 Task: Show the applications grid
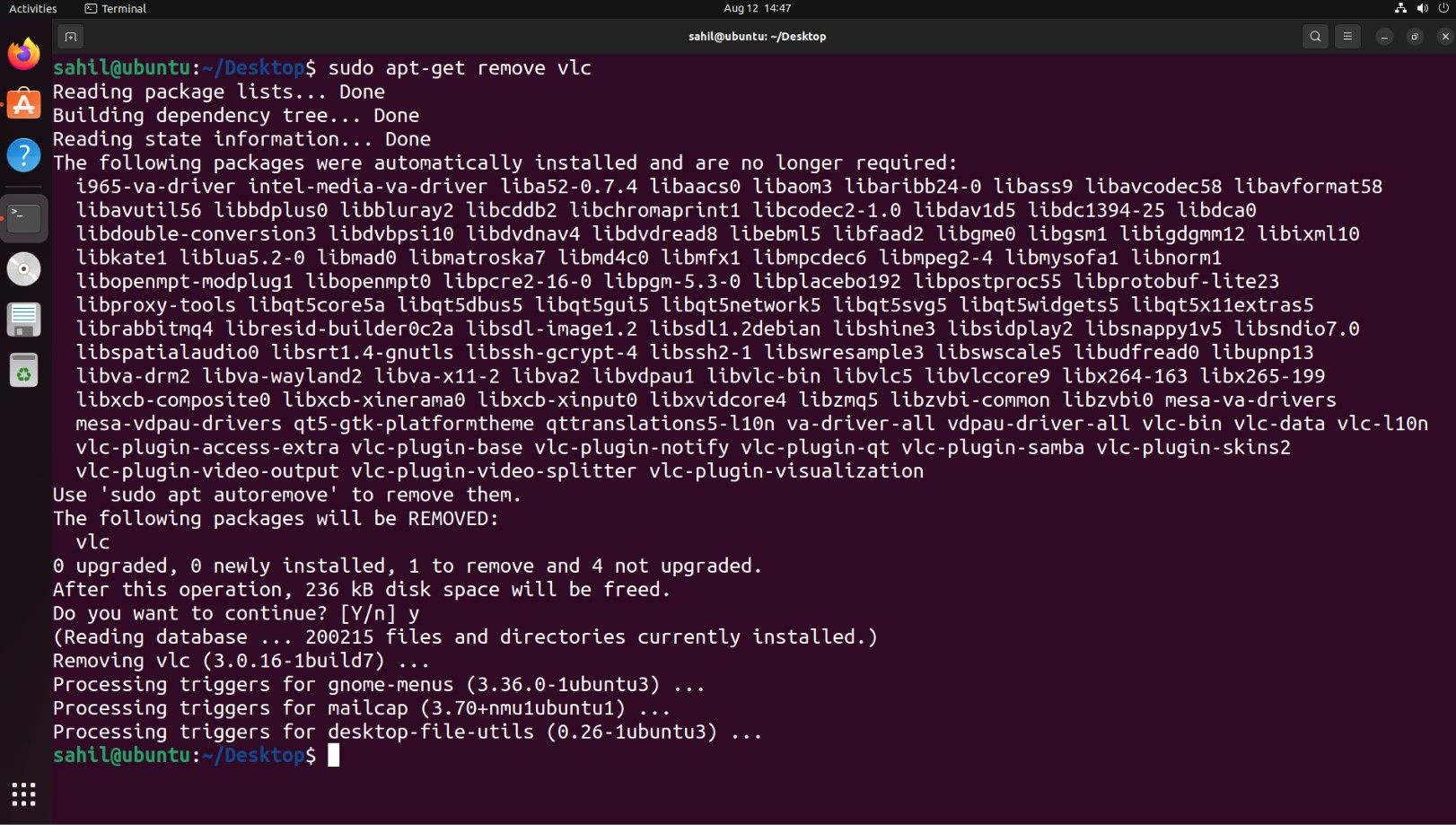(x=22, y=794)
